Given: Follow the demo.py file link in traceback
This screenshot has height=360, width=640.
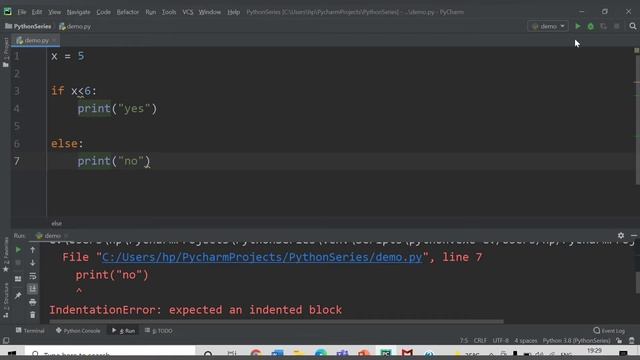Looking at the screenshot, I should pos(262,257).
